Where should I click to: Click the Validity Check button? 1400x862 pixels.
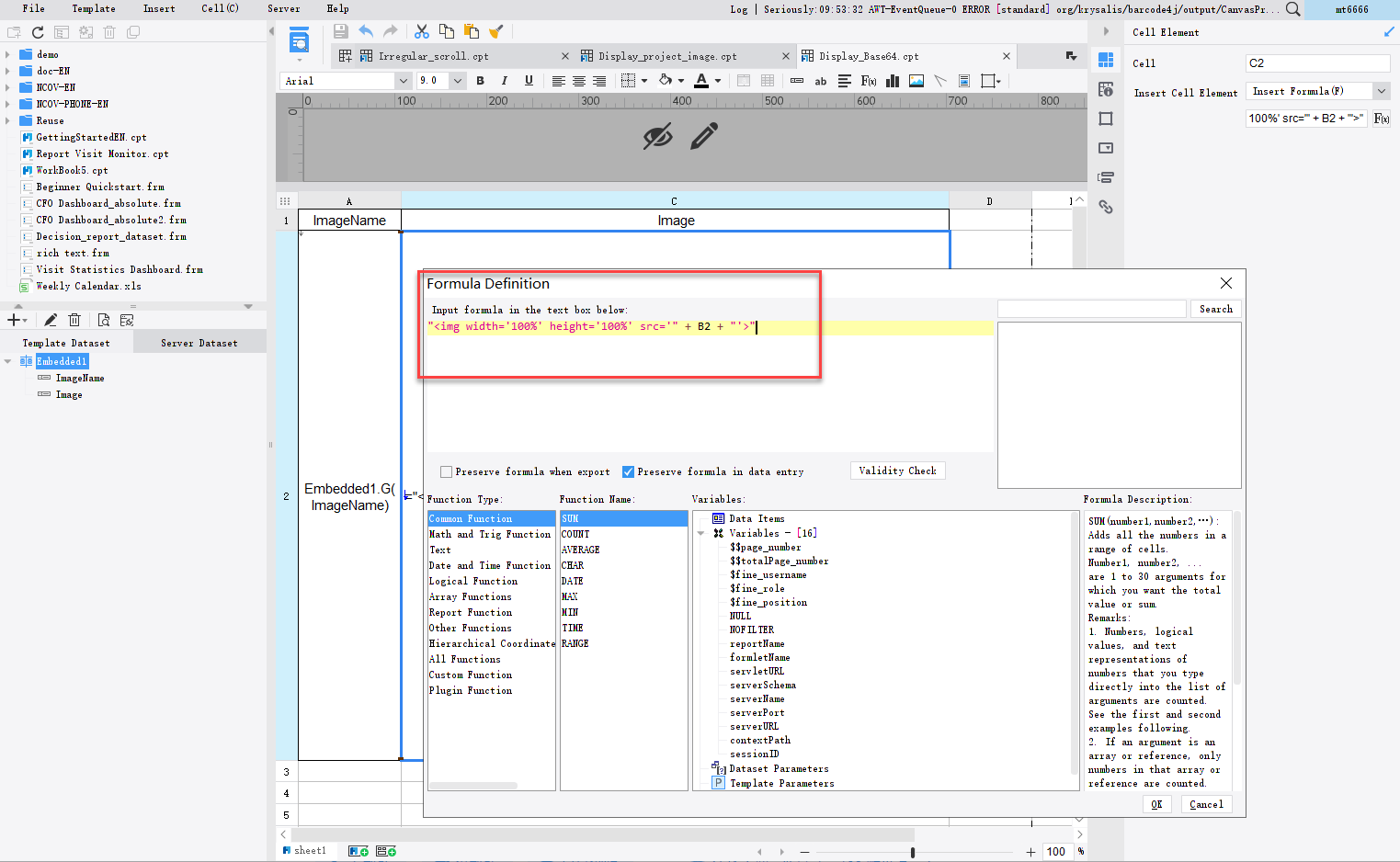[x=897, y=471]
